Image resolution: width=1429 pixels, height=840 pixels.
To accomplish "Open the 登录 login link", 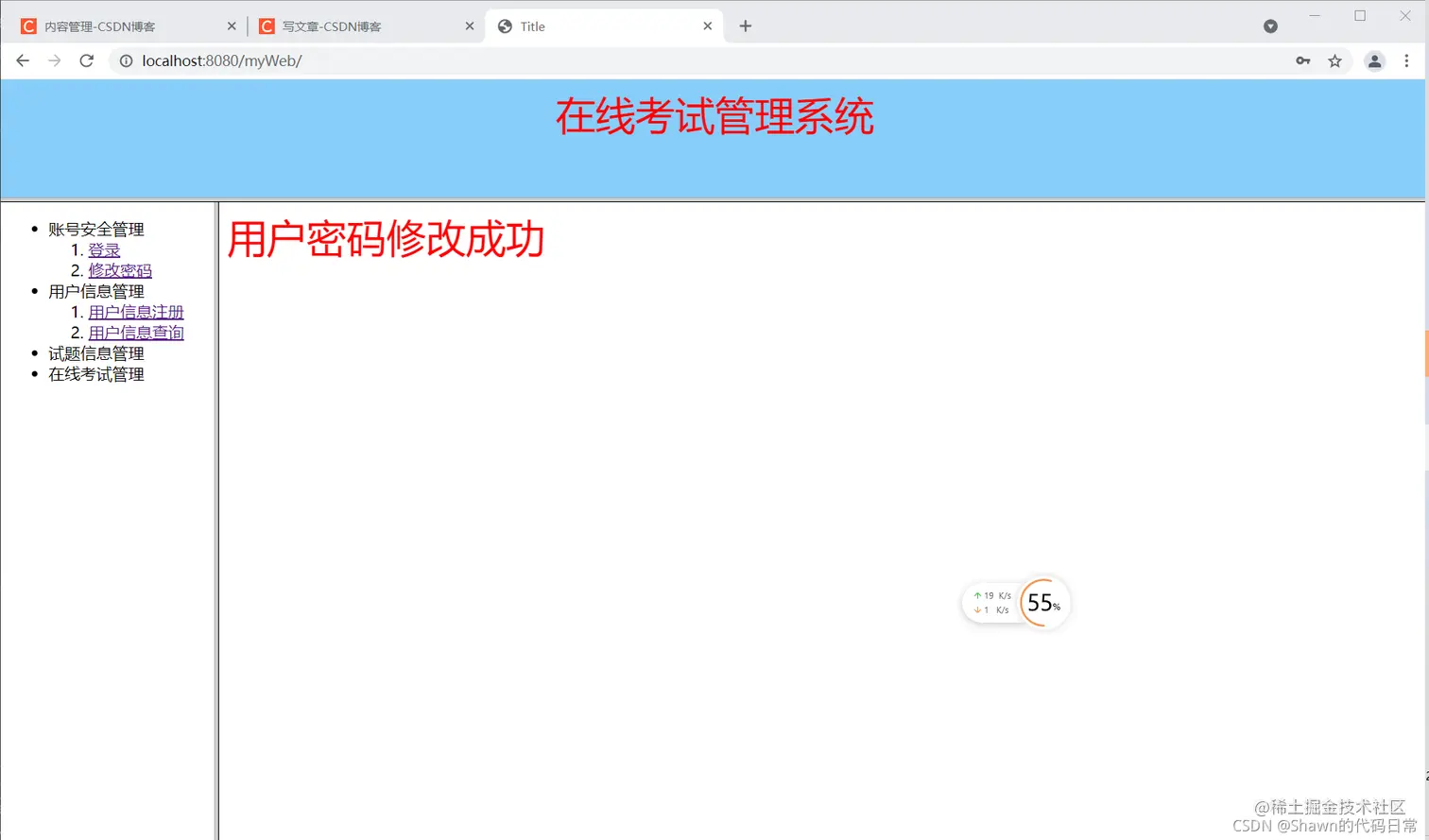I will click(104, 249).
